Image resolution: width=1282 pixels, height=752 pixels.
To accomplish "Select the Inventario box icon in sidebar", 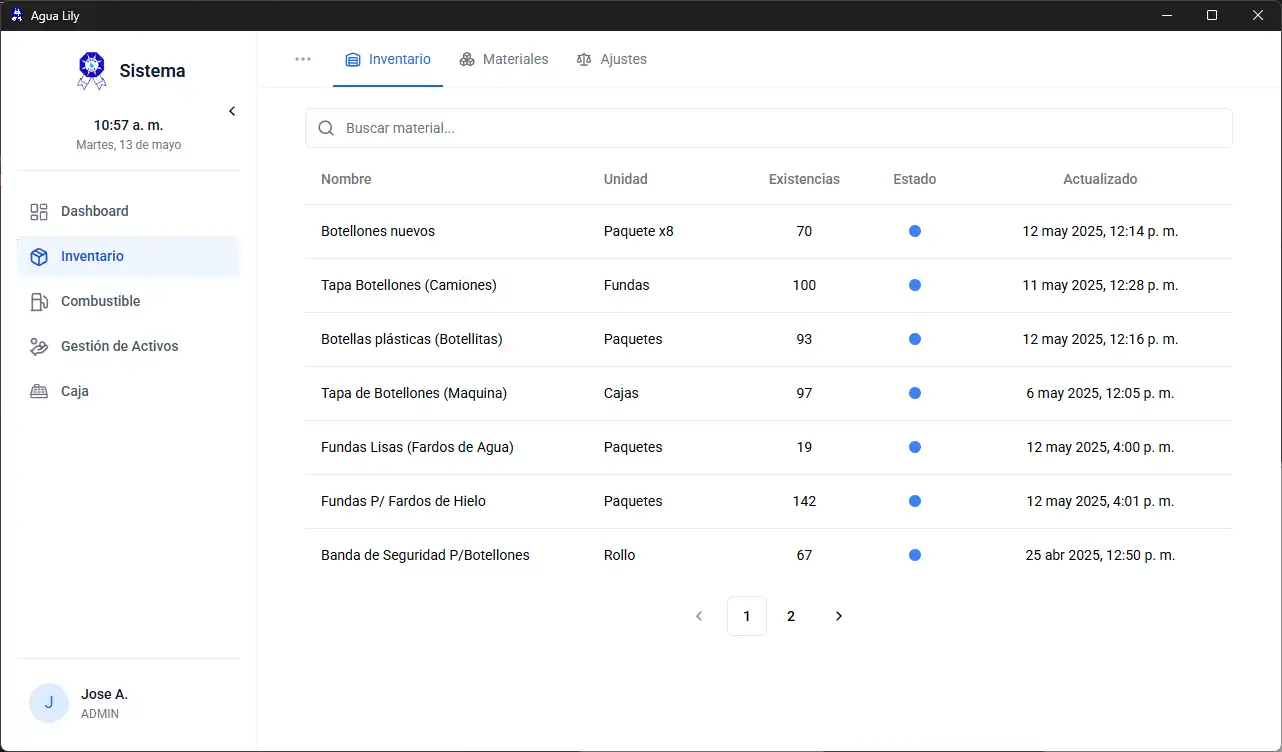I will pyautogui.click(x=39, y=257).
